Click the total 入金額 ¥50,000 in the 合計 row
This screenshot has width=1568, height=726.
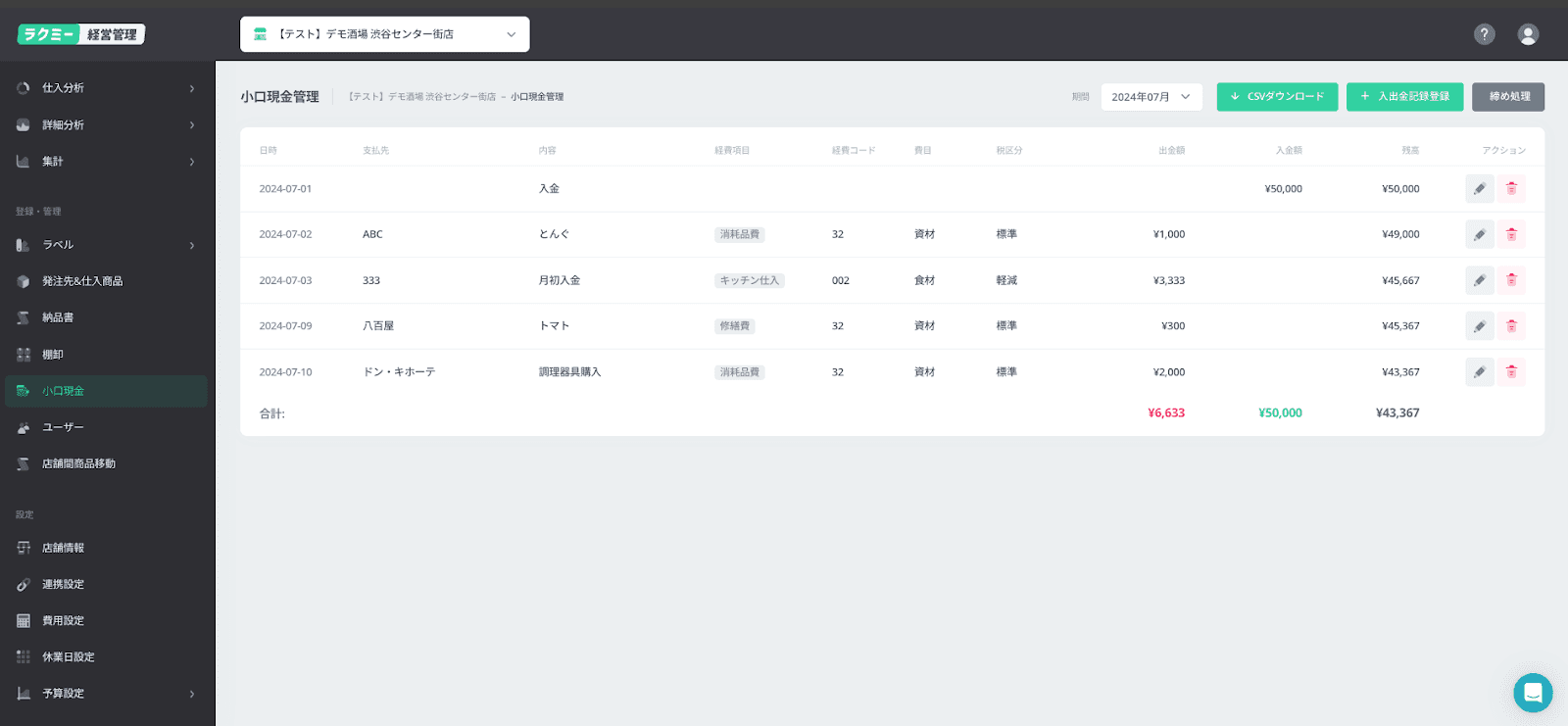click(x=1280, y=413)
